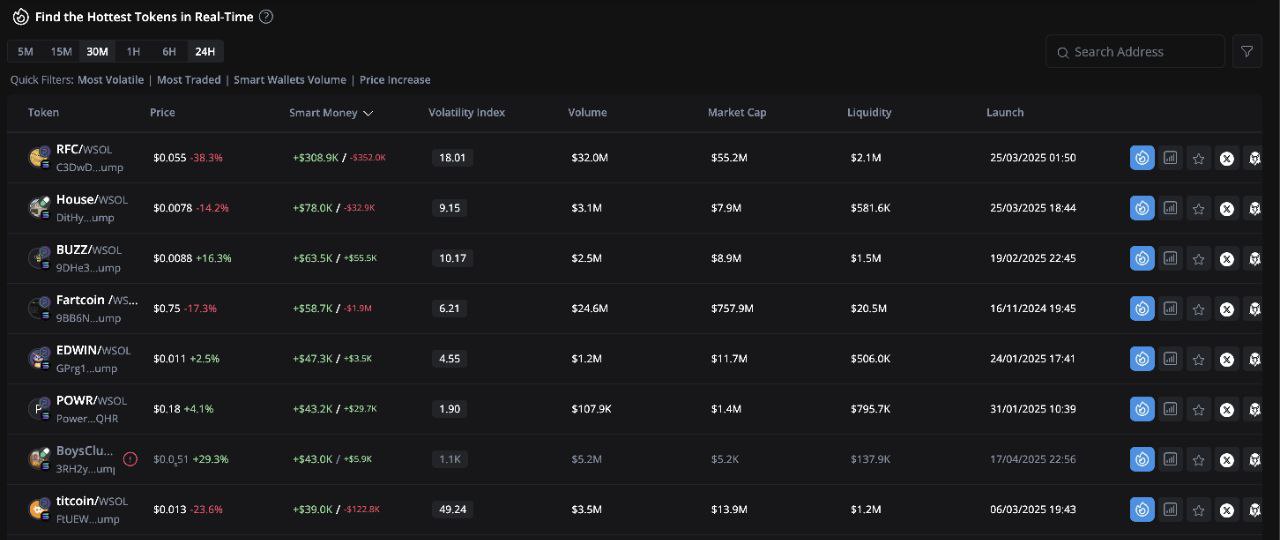Open chart icon for titcoin row
Image resolution: width=1280 pixels, height=540 pixels.
[1170, 510]
